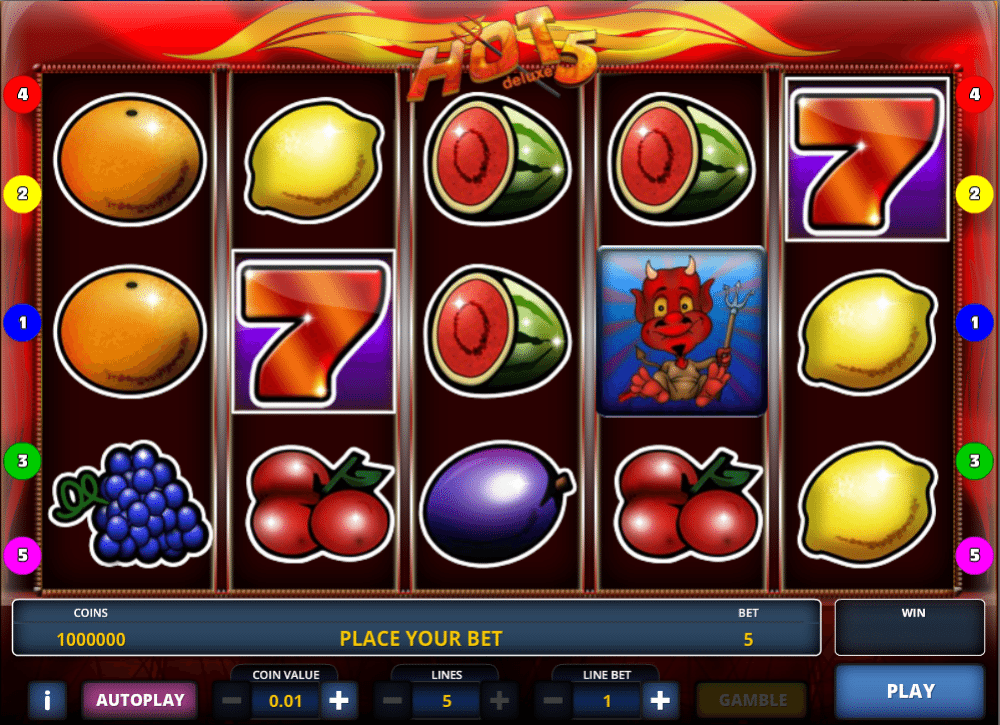Viewport: 1000px width, 725px height.
Task: Open the info paytable button
Action: (47, 700)
